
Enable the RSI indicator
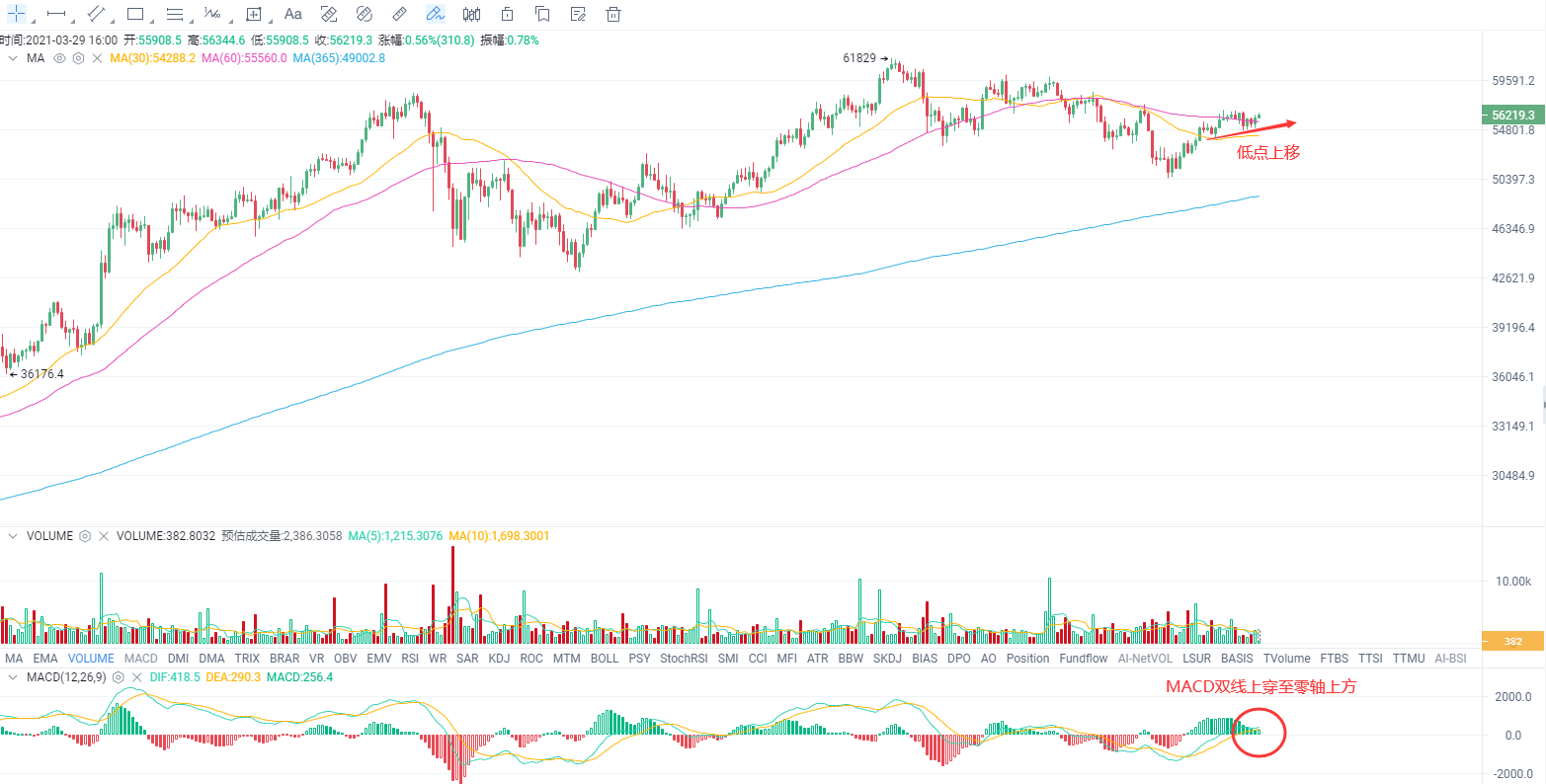coord(409,658)
